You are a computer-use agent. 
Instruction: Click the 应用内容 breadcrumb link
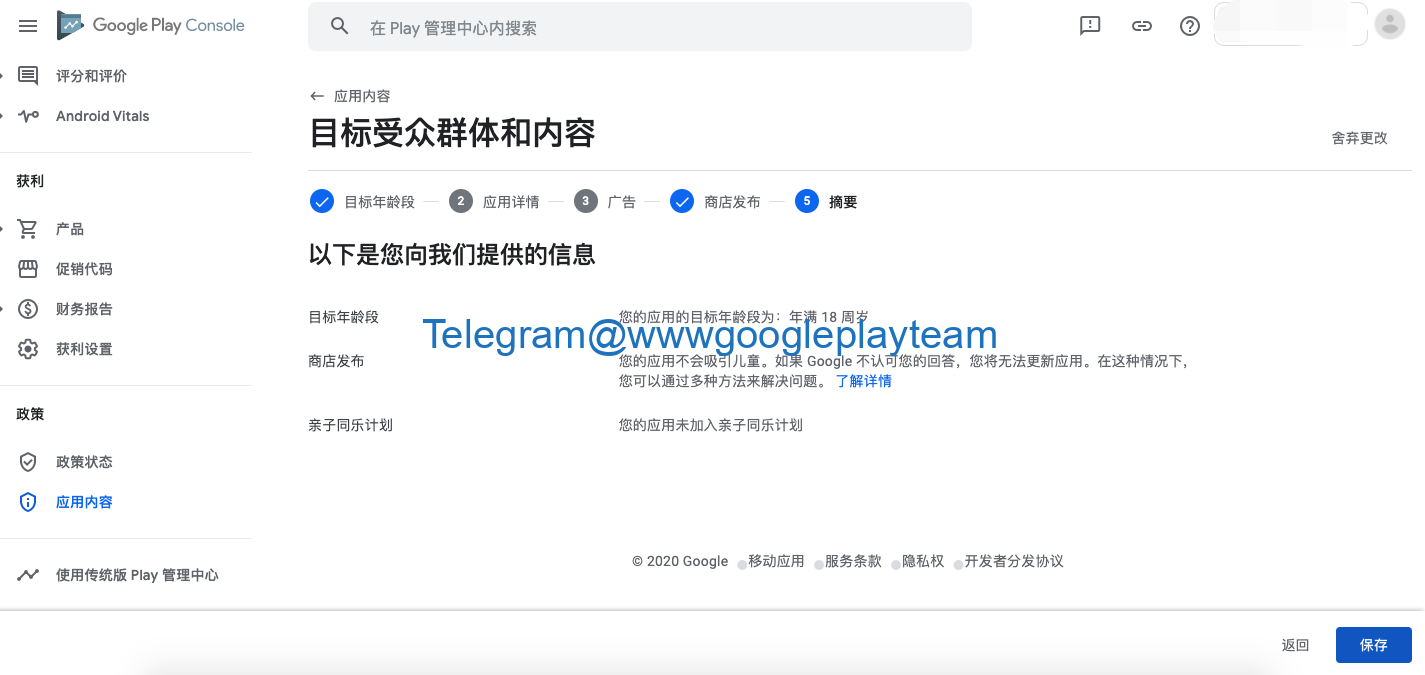pos(362,96)
